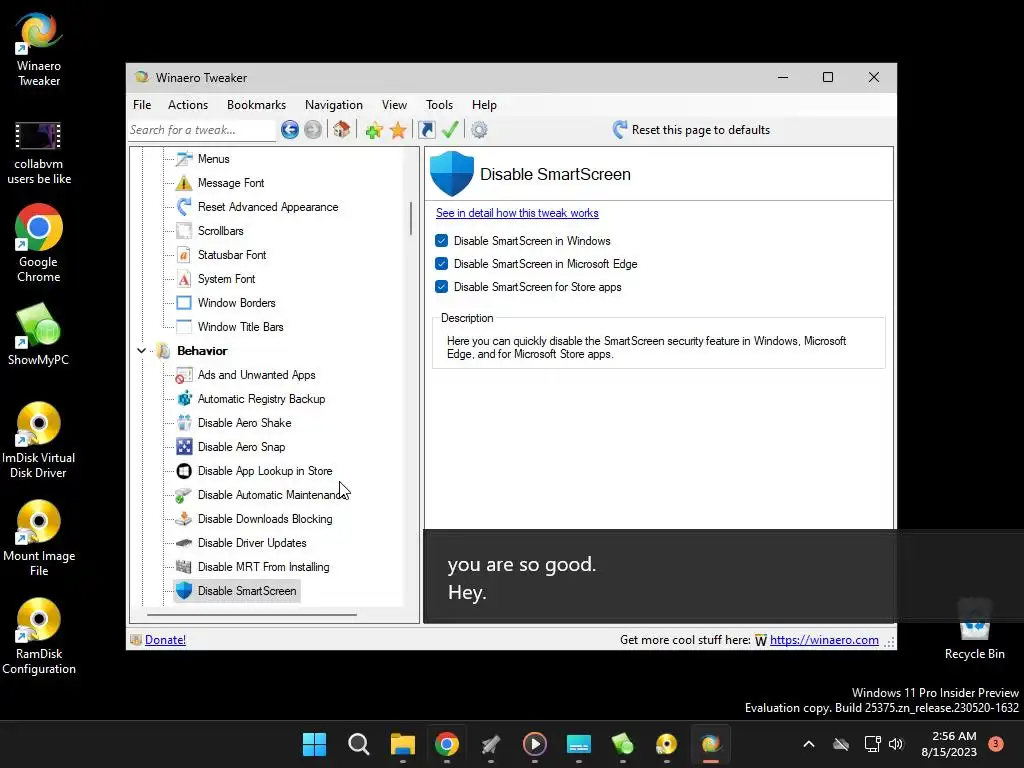Open the View menu

pos(394,105)
